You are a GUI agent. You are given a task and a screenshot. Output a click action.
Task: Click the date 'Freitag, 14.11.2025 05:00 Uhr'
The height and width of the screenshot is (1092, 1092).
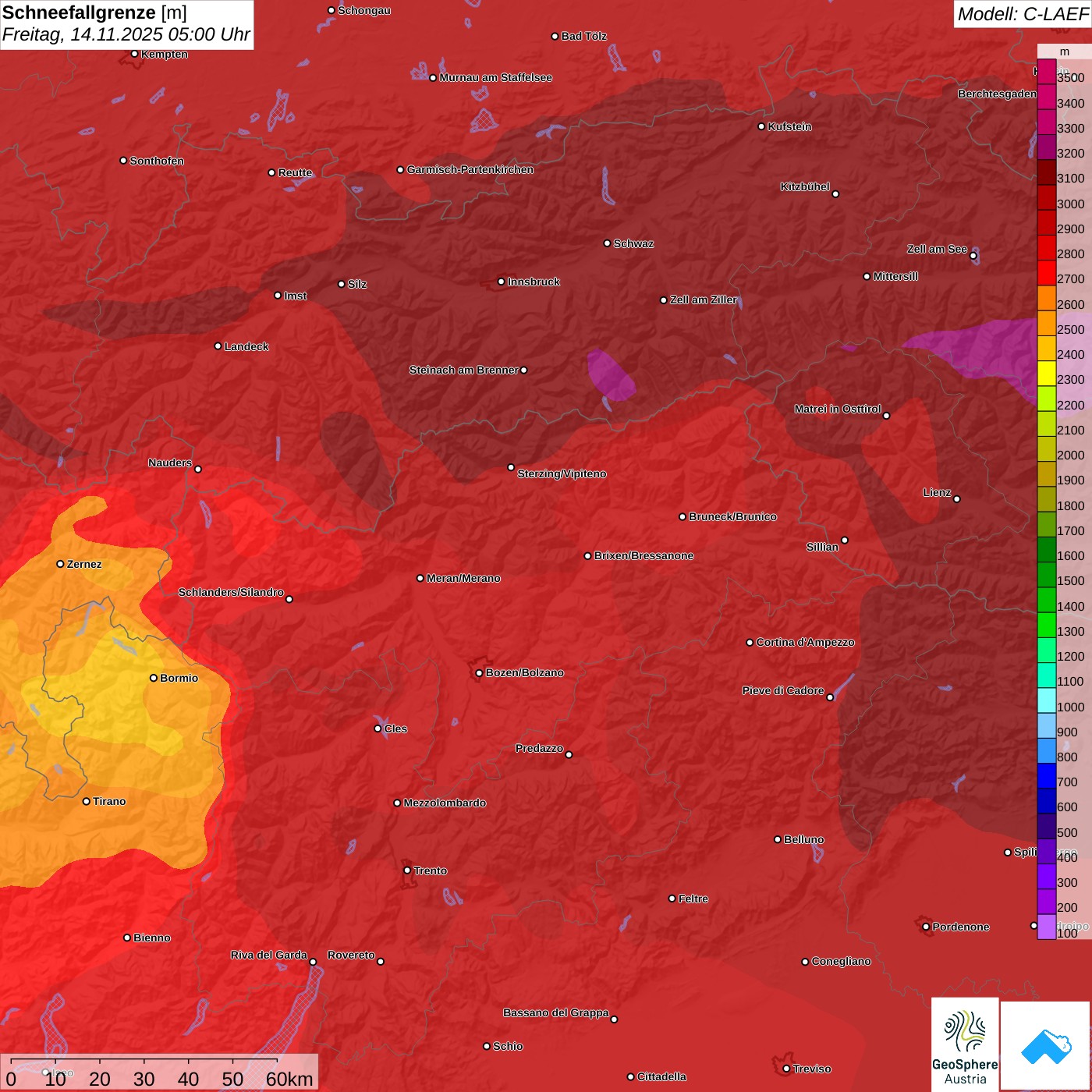click(126, 34)
